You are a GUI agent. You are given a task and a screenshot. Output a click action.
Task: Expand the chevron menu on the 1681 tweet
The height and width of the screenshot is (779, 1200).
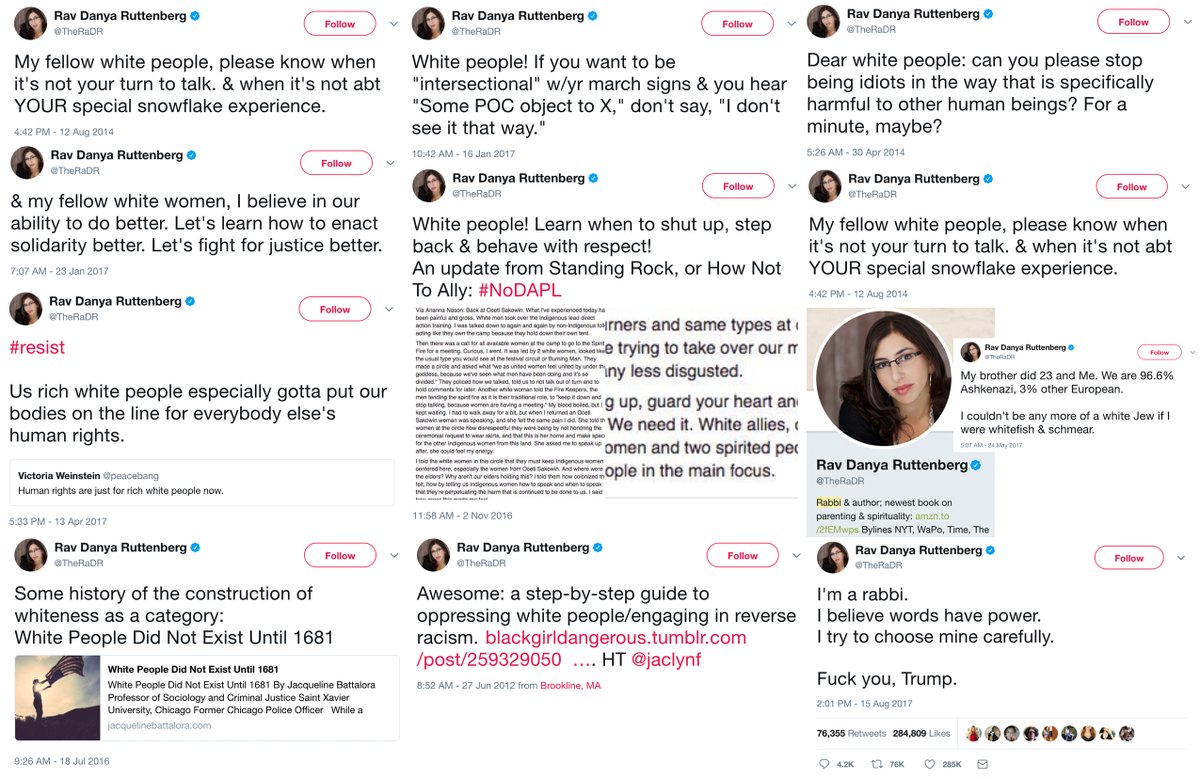click(390, 556)
